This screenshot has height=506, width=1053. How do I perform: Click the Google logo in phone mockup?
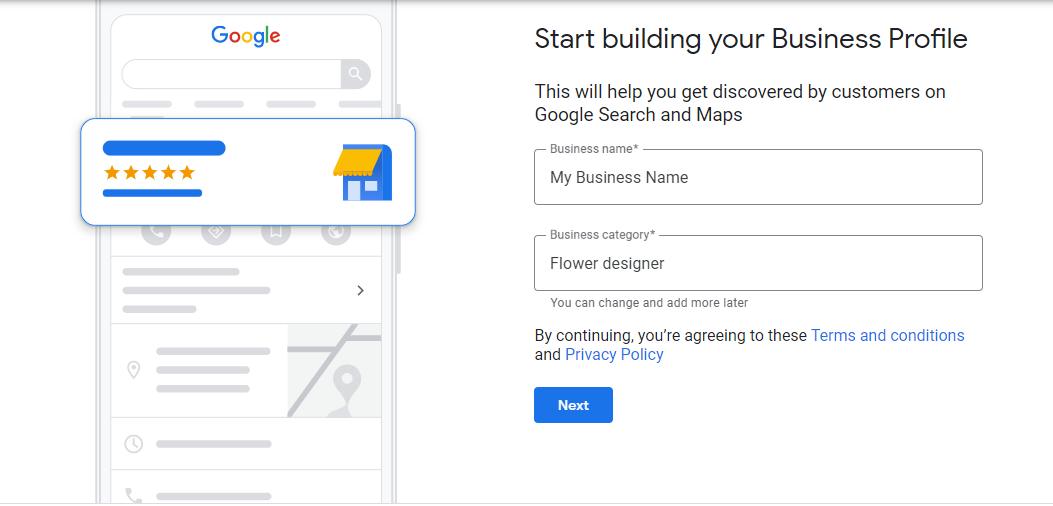coord(246,36)
